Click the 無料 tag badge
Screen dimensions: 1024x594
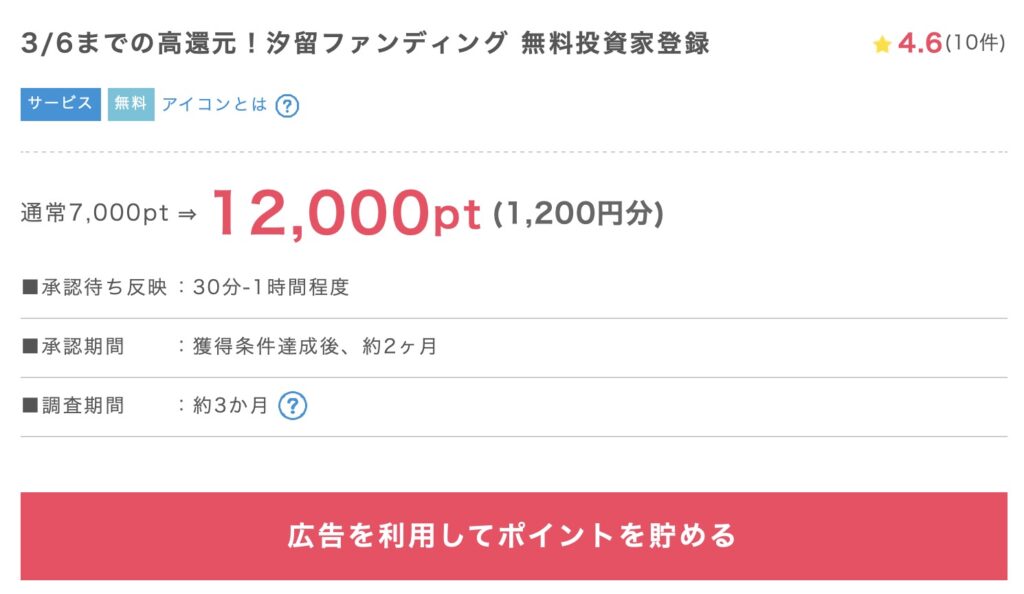point(131,104)
